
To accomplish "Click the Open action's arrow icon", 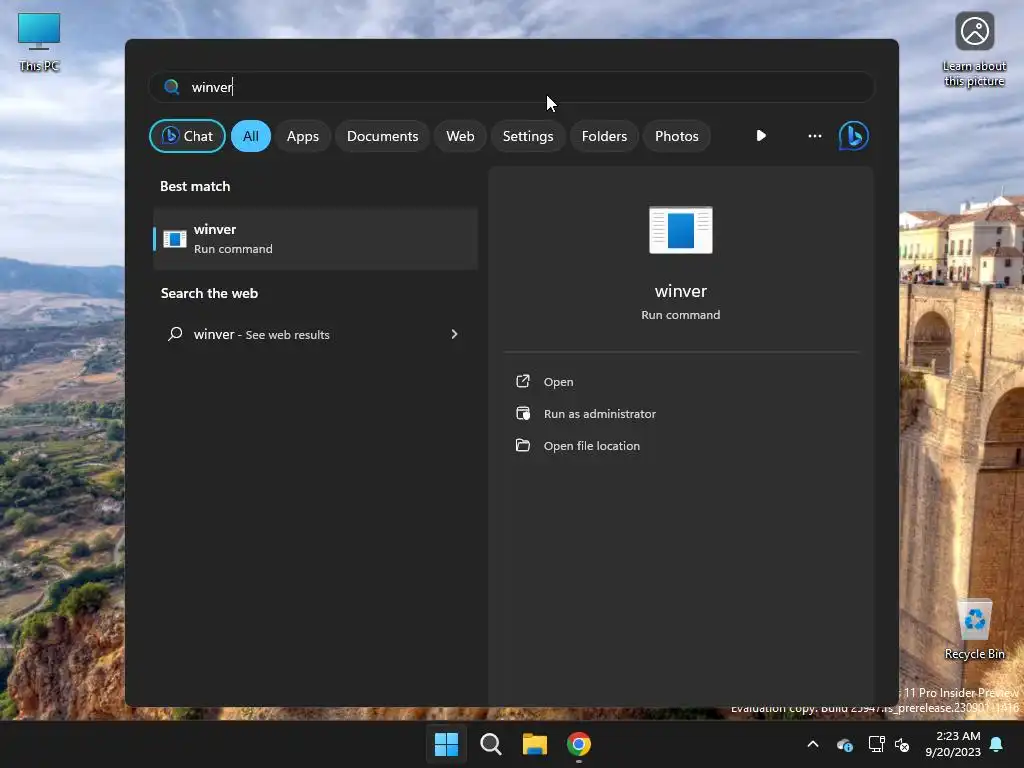I will click(523, 381).
